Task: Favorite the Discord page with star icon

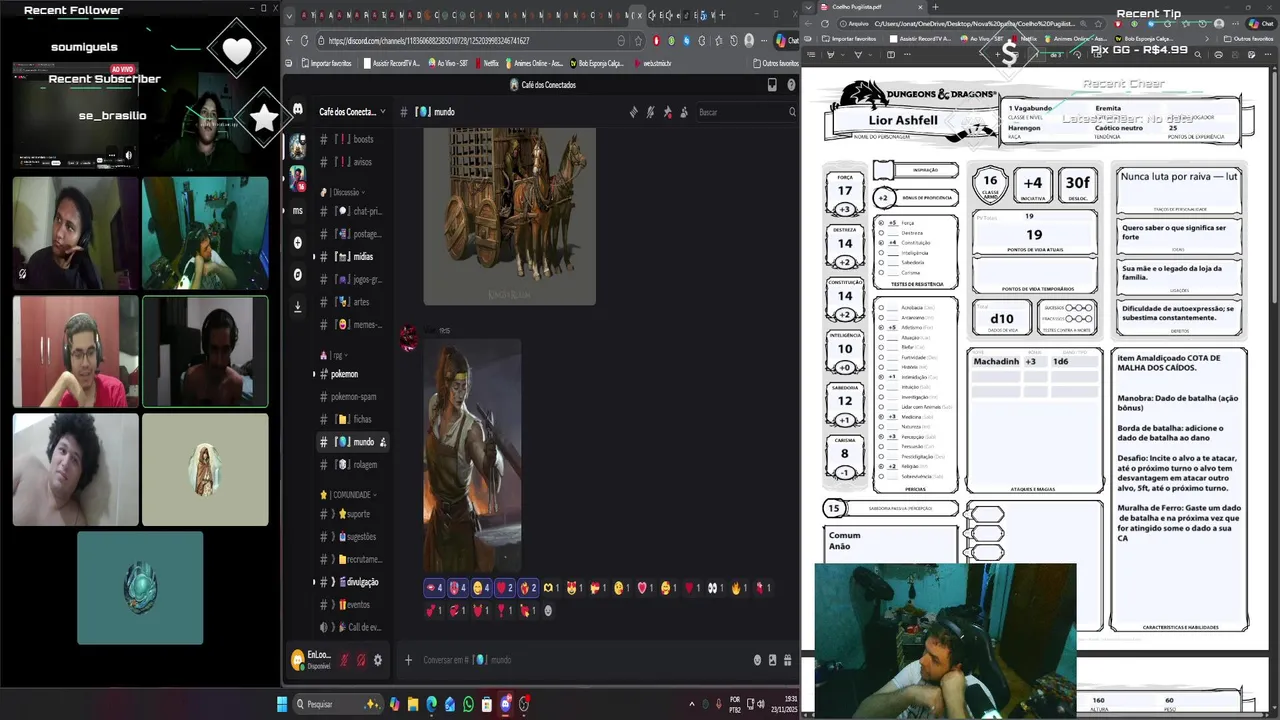Action: pos(639,41)
